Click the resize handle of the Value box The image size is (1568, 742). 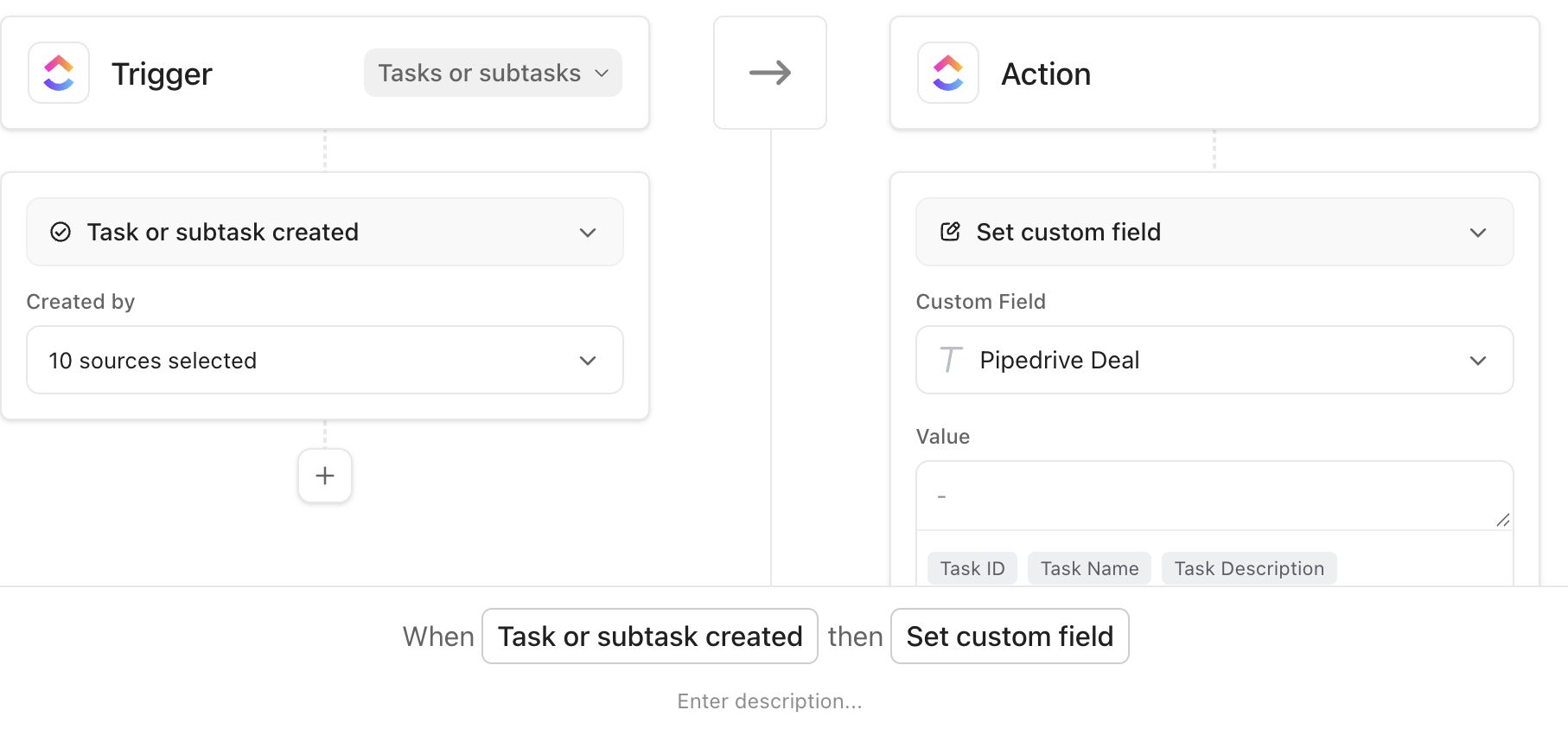click(x=1502, y=520)
